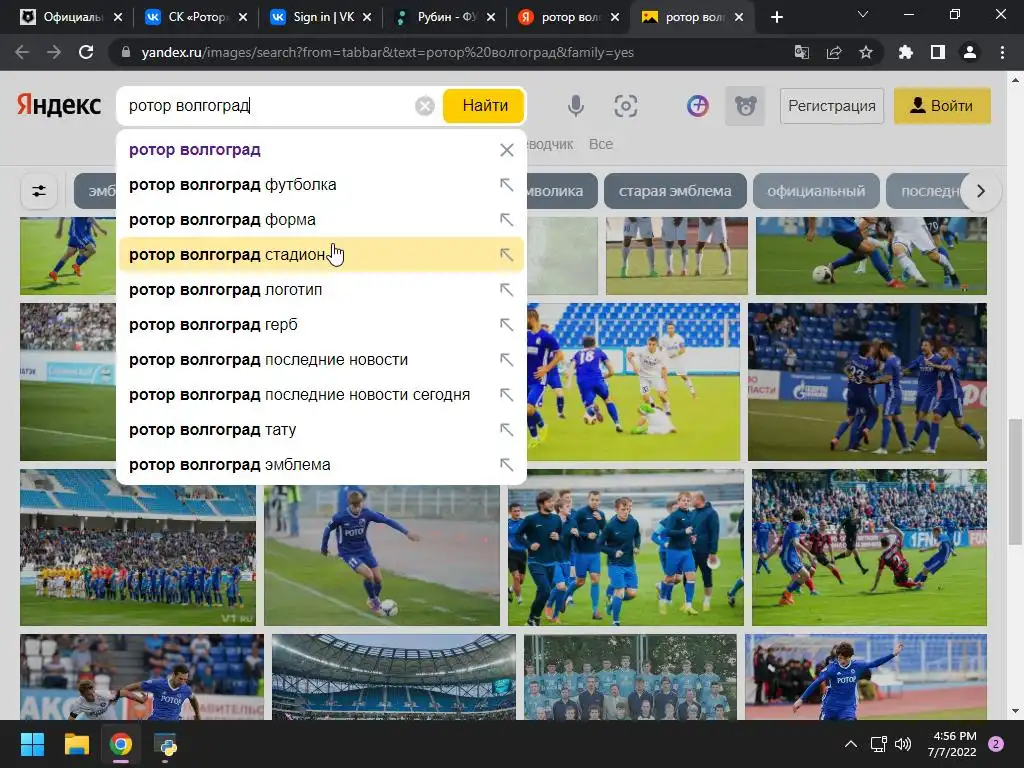Click the Yandex logo

pyautogui.click(x=59, y=105)
